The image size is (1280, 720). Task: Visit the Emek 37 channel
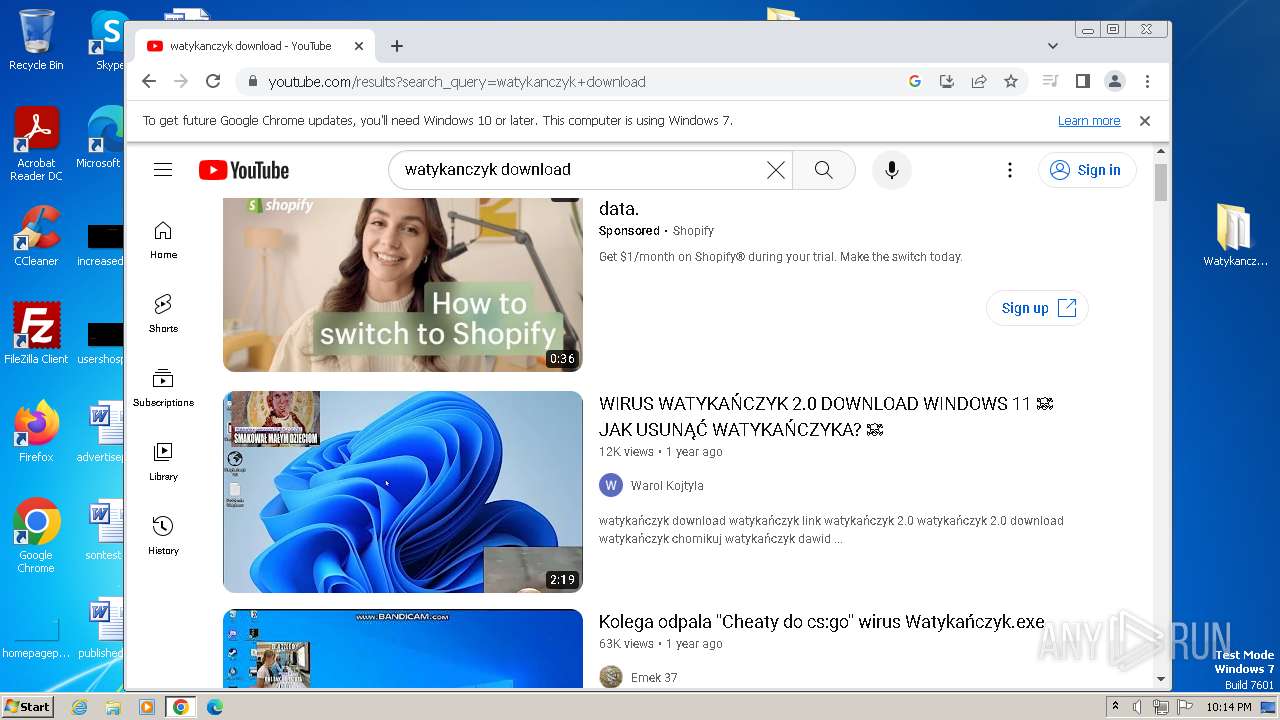pos(654,678)
